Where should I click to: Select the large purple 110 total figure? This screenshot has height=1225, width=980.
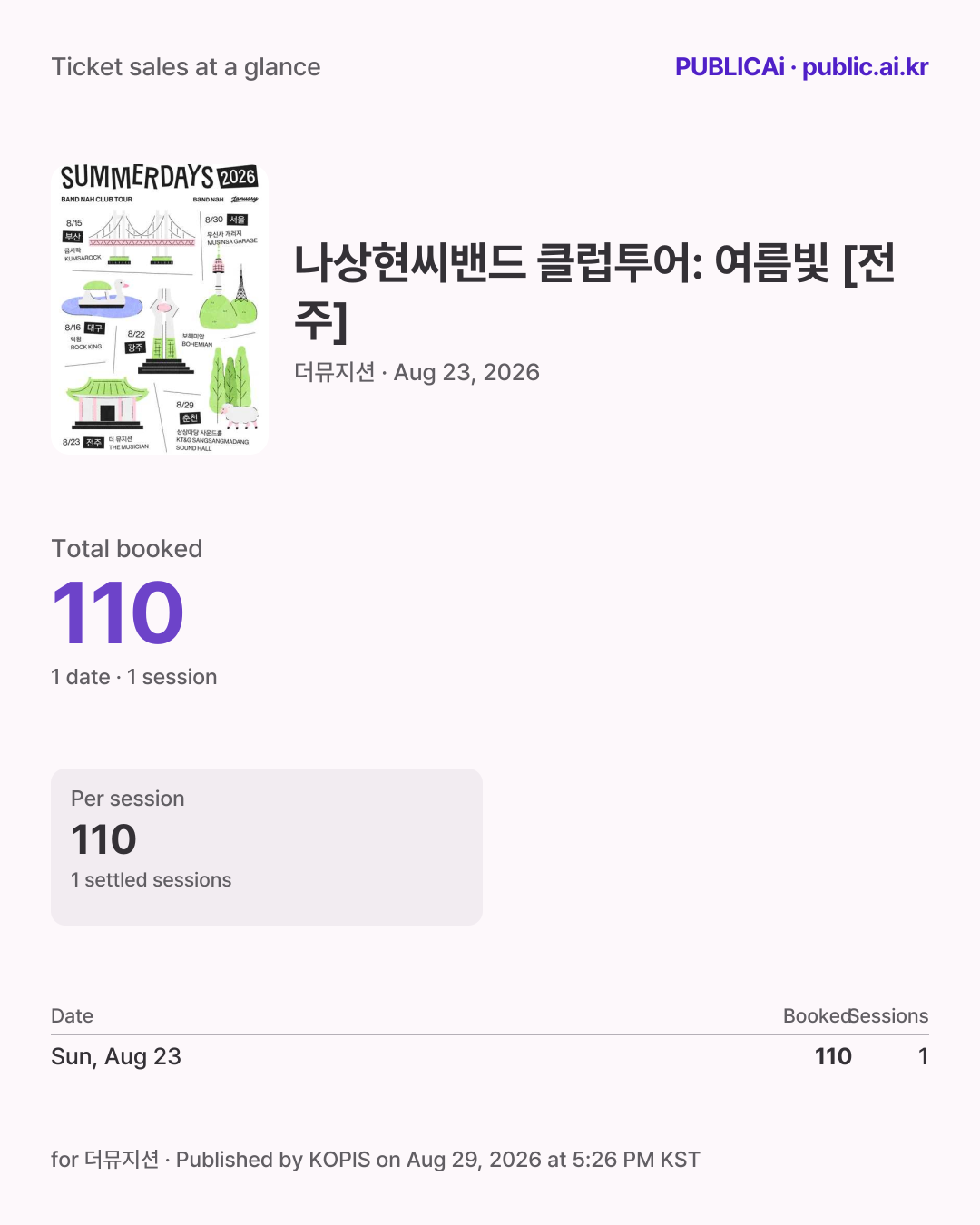pyautogui.click(x=118, y=613)
